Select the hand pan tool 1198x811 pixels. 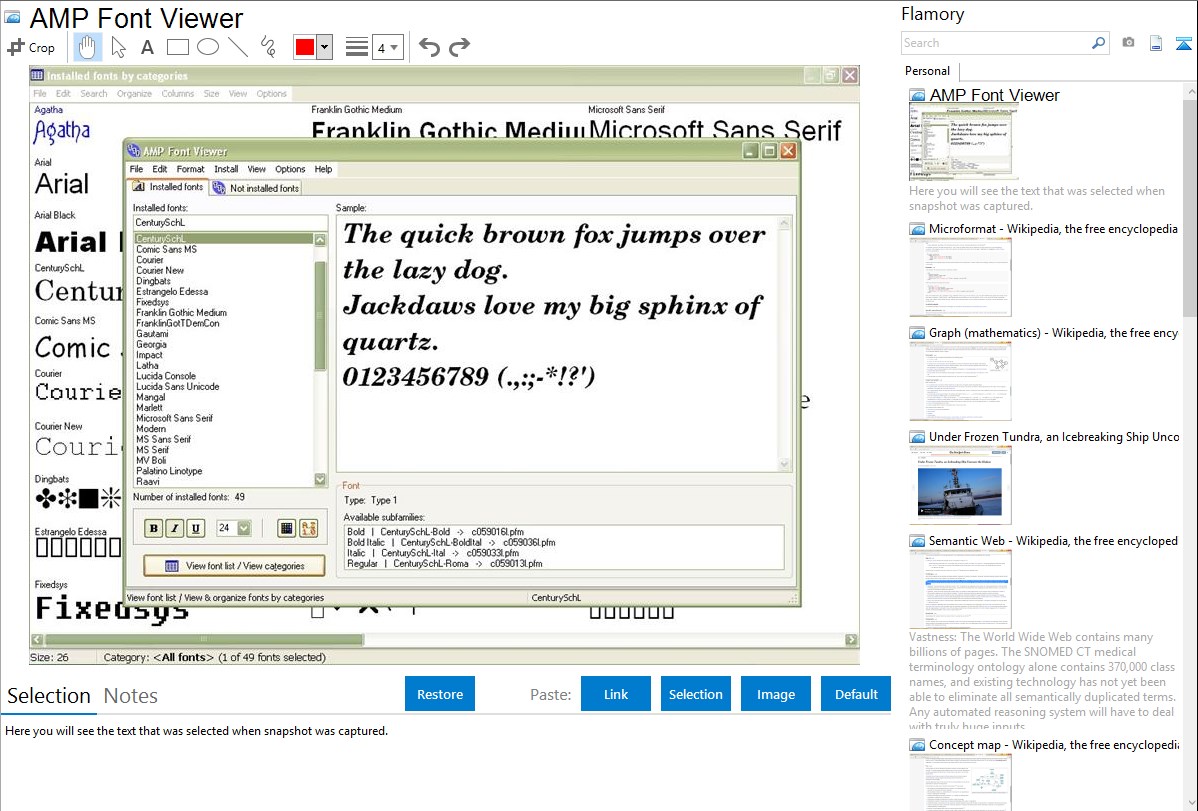click(87, 47)
